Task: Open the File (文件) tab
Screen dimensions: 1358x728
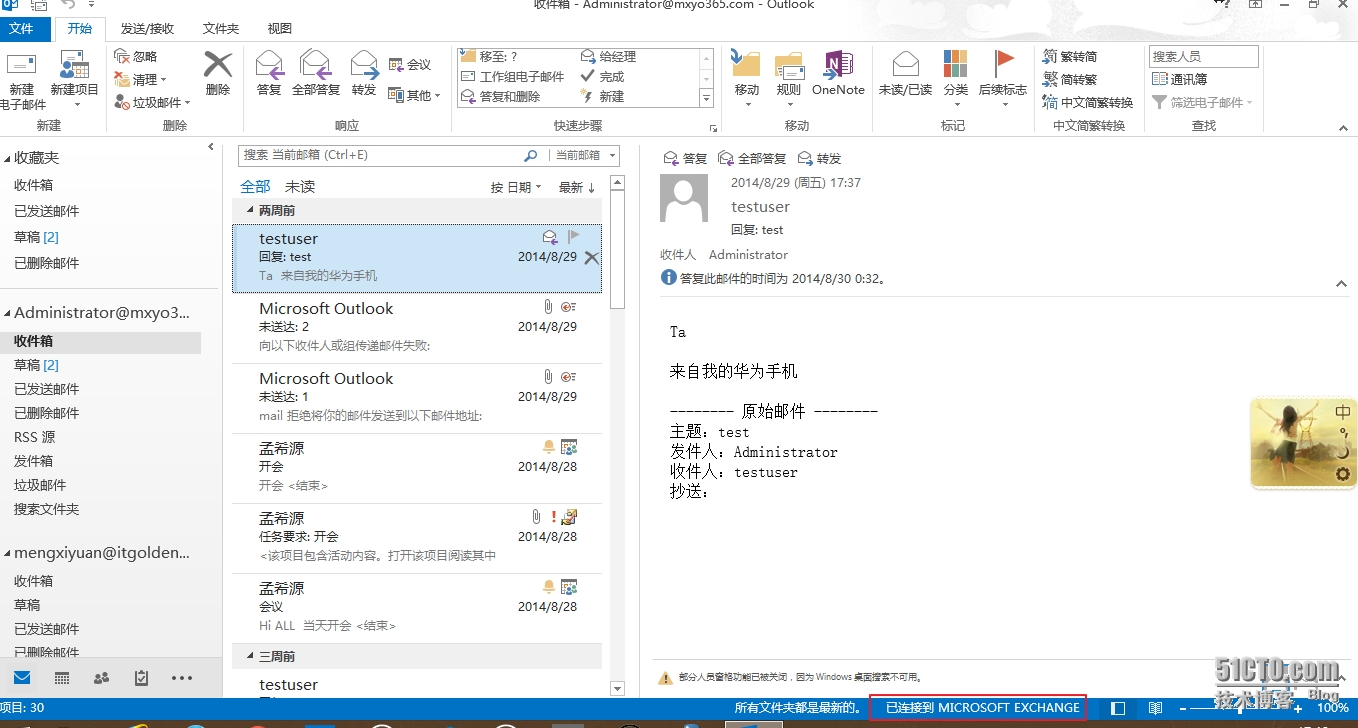Action: pos(21,29)
